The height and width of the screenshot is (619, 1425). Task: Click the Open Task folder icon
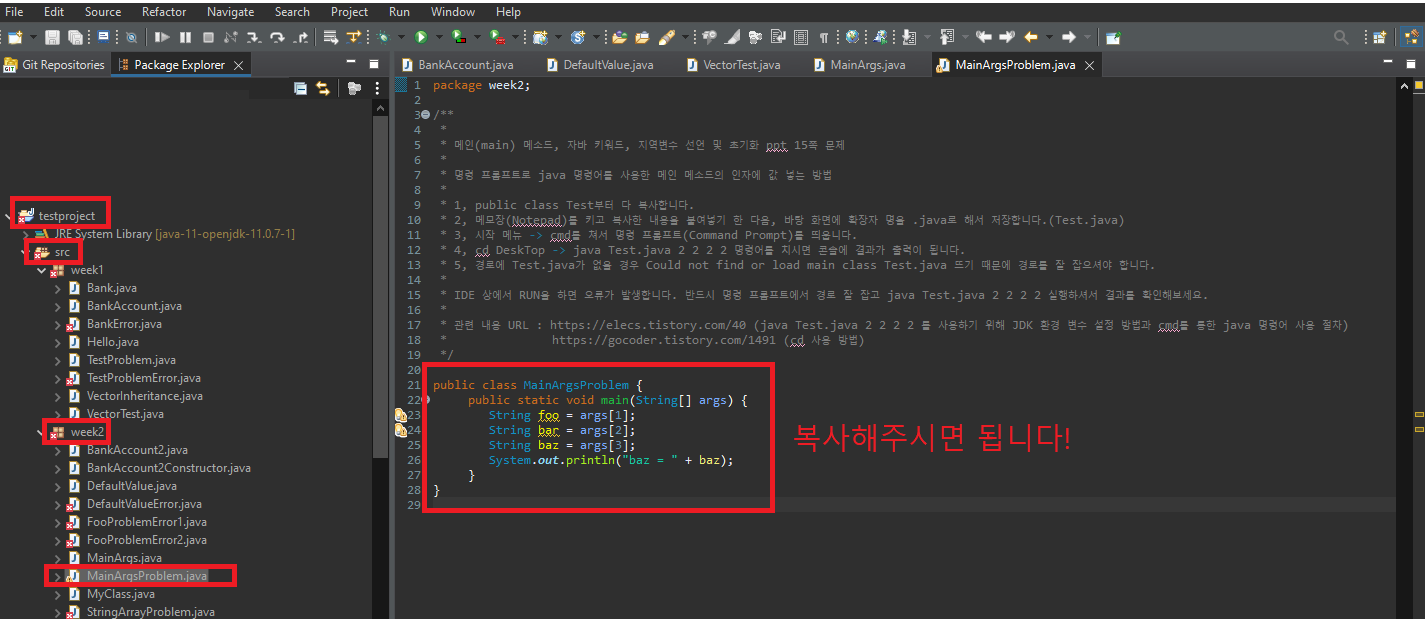[x=642, y=37]
